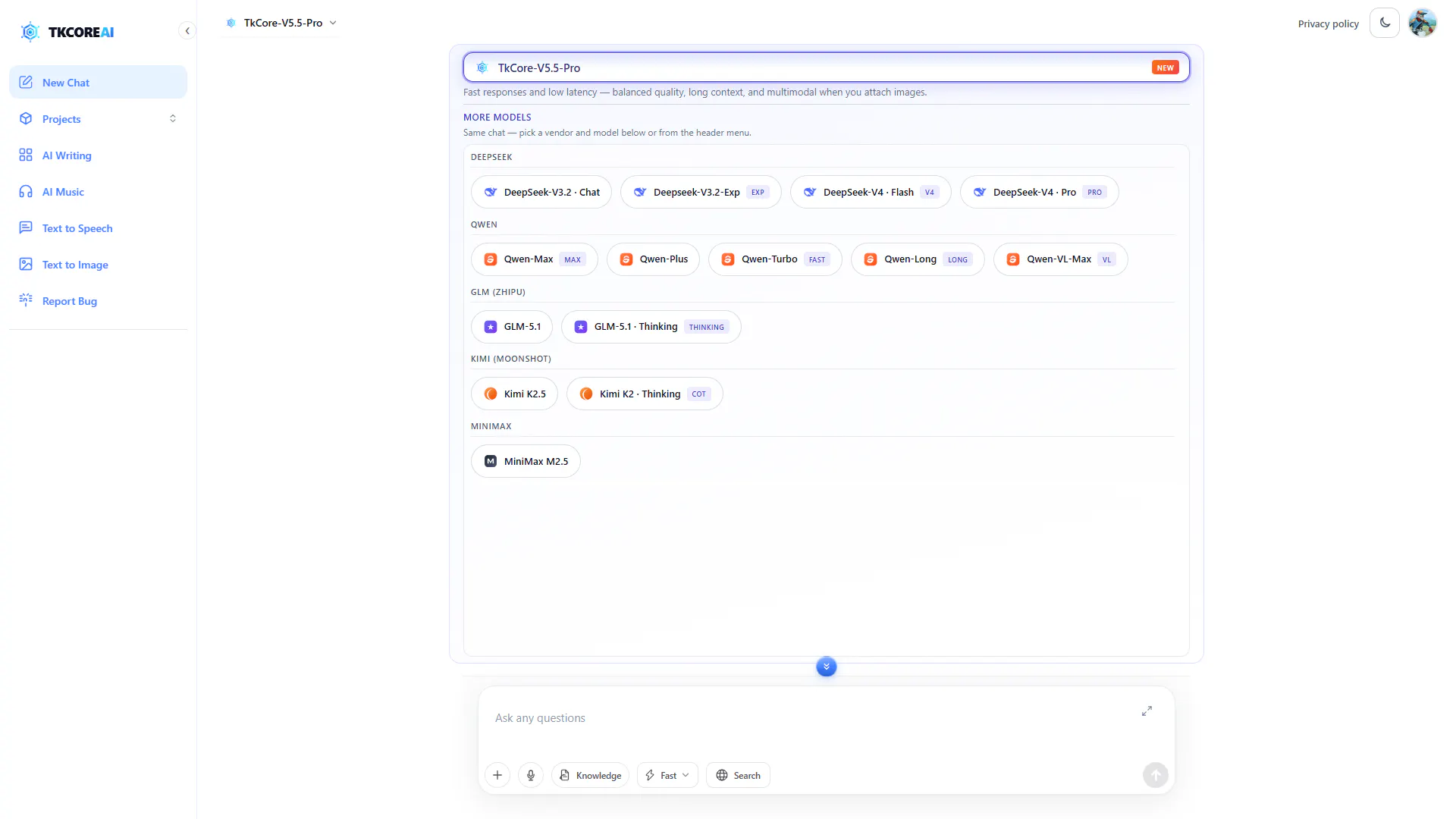Select GLM-5.1 · Thinking model
Image resolution: width=1456 pixels, height=819 pixels.
(x=651, y=327)
